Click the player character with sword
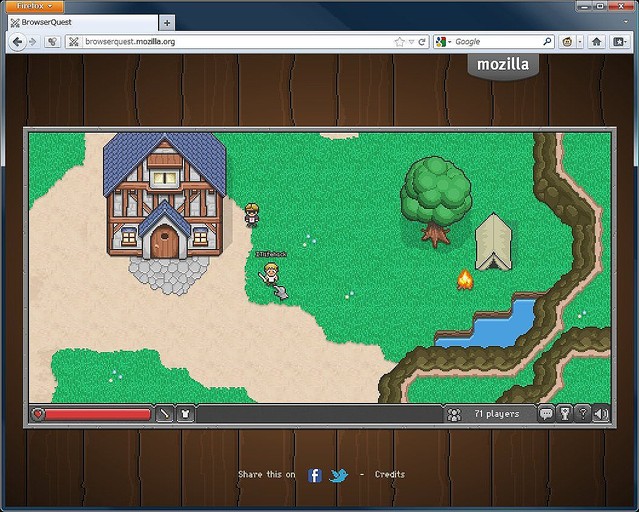The image size is (639, 512). tap(270, 274)
